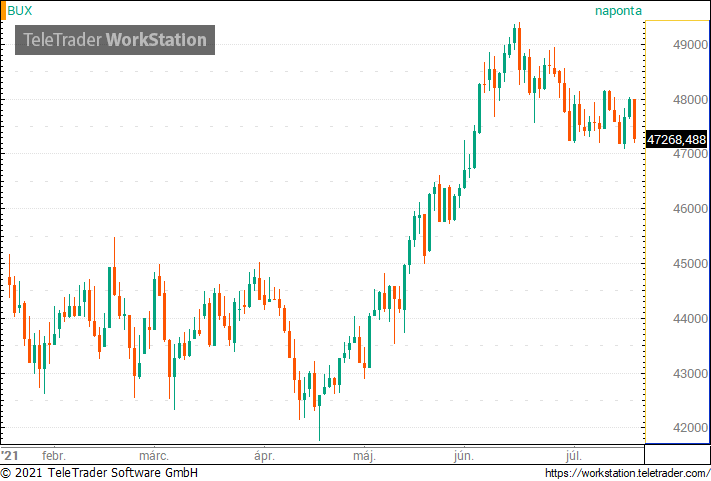Screen dimensions: 711x481
Task: Click the 'ápr.' date axis label
Action: (264, 456)
